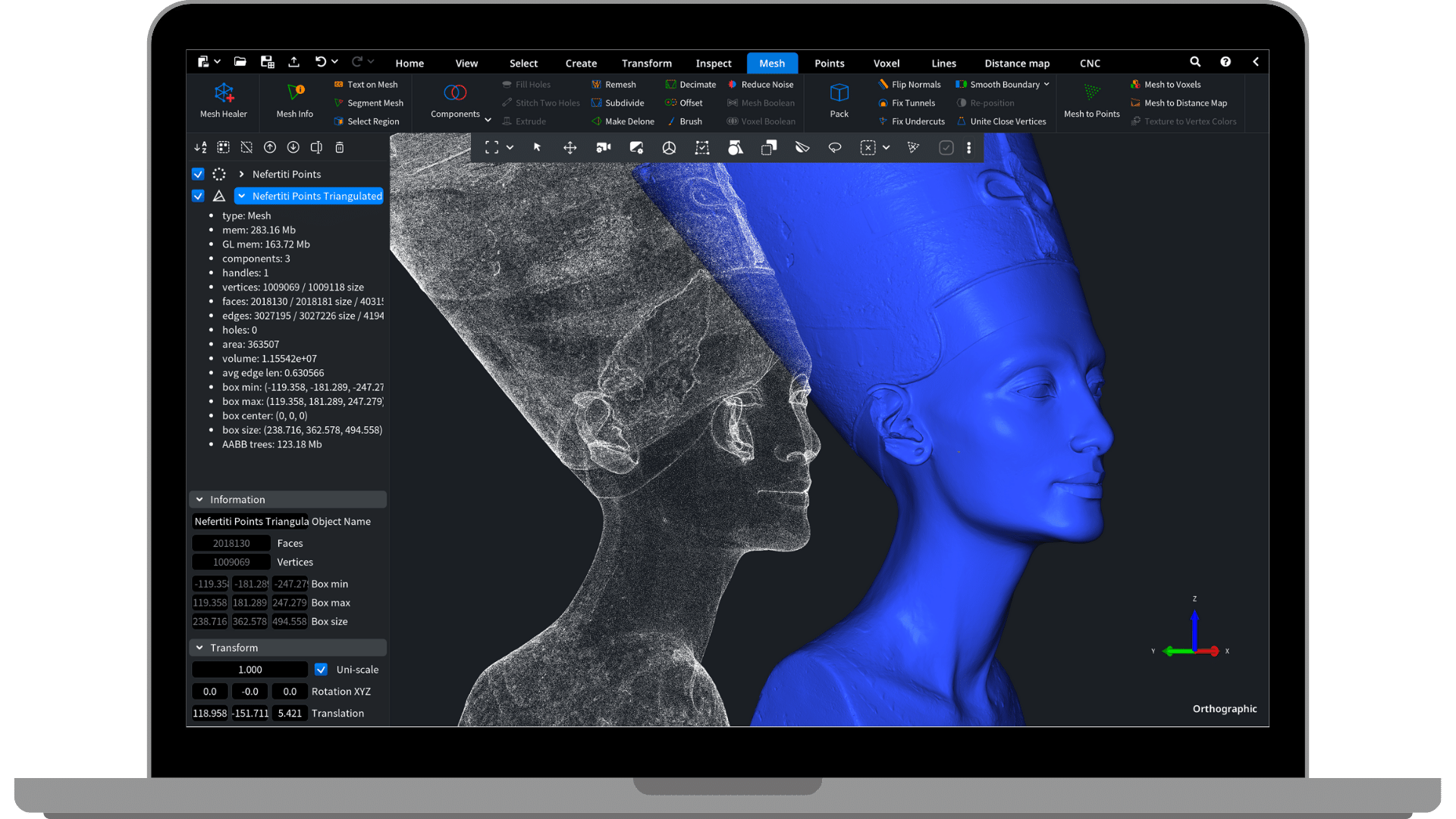Viewport: 1456px width, 819px height.
Task: Click the help question mark icon
Action: pos(1225,62)
